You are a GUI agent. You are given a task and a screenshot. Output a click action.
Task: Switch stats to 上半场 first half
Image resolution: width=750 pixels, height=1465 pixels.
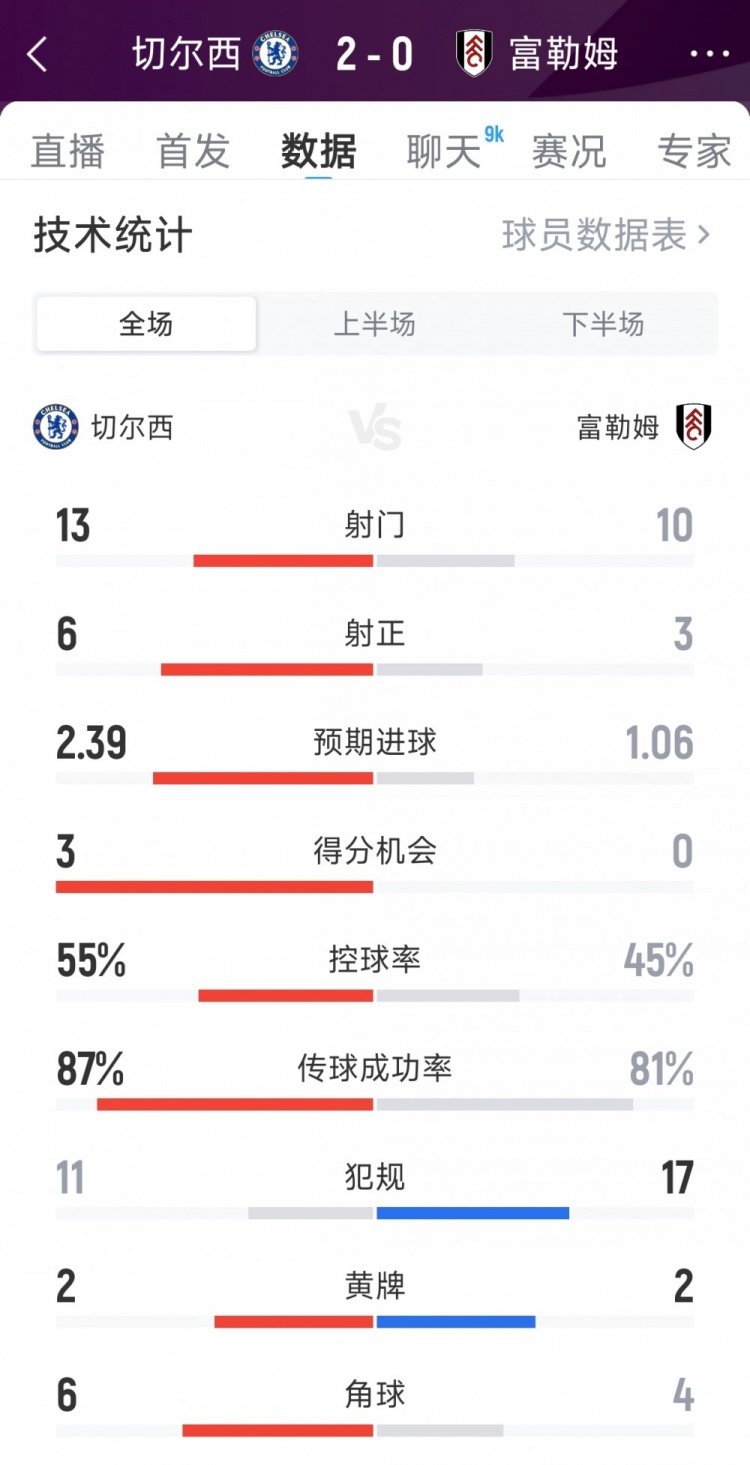click(374, 324)
